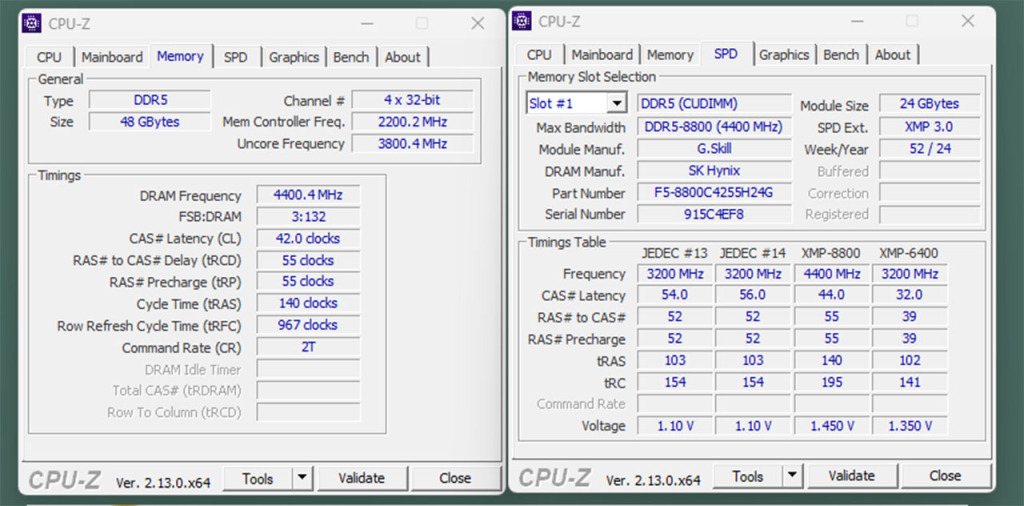Click the 4400 MHz frequency cell
Screen dimensions: 1024x506
[831, 274]
